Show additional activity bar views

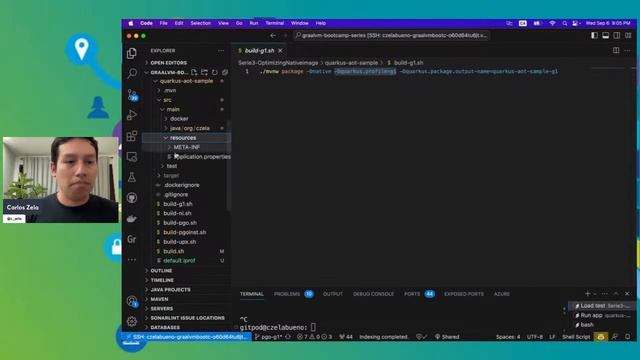132,260
